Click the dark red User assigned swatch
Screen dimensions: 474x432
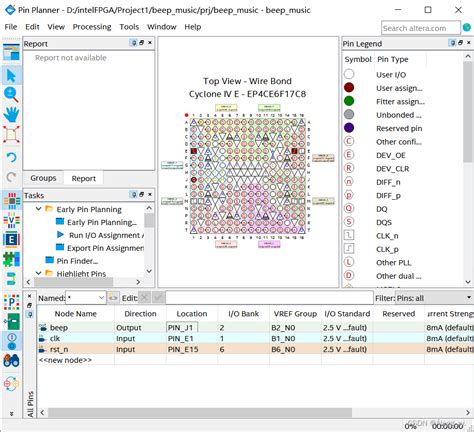[x=349, y=88]
